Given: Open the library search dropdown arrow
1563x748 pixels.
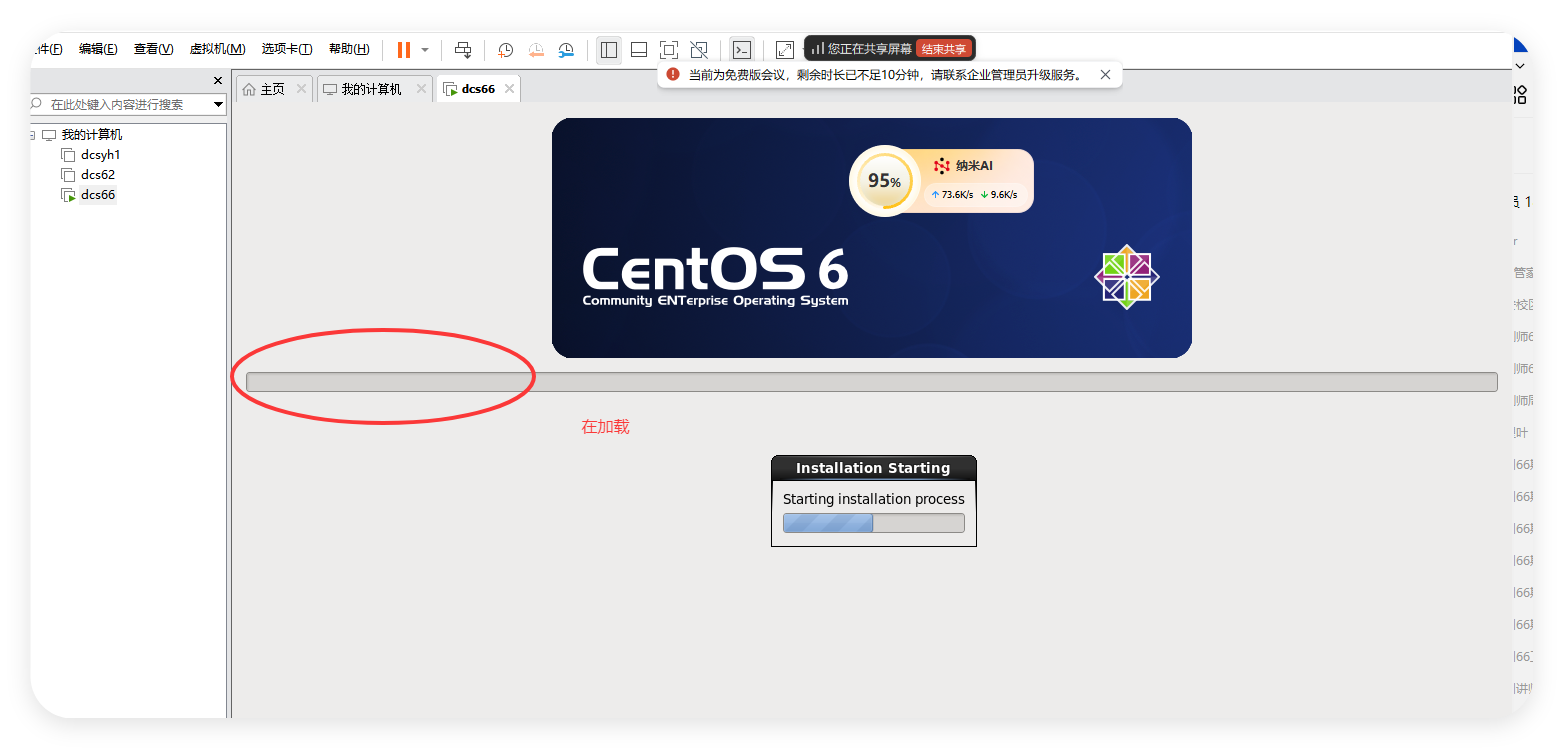Looking at the screenshot, I should click(218, 104).
